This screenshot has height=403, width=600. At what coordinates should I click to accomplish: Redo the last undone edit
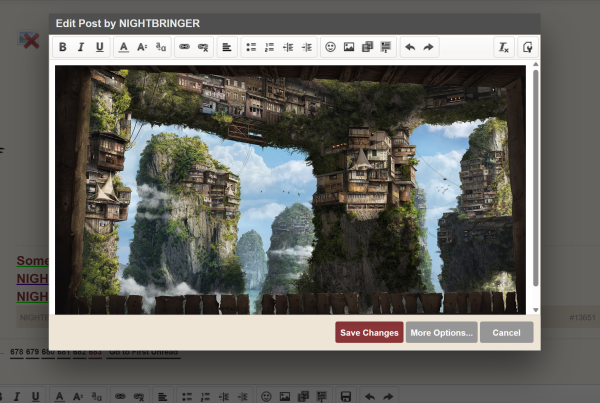click(x=428, y=47)
